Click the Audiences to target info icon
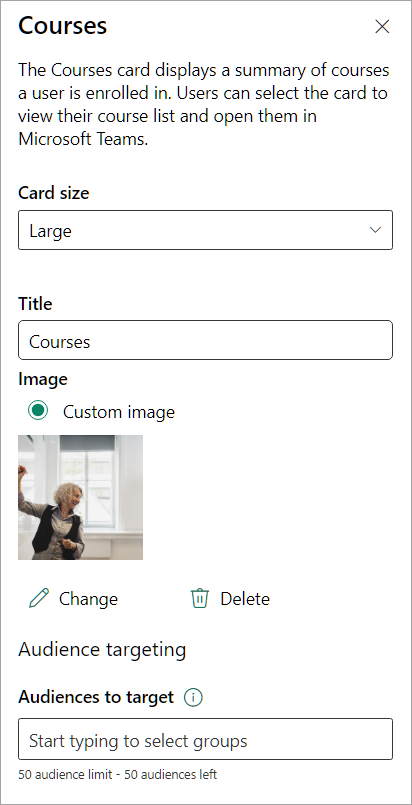412x805 pixels. coord(193,698)
